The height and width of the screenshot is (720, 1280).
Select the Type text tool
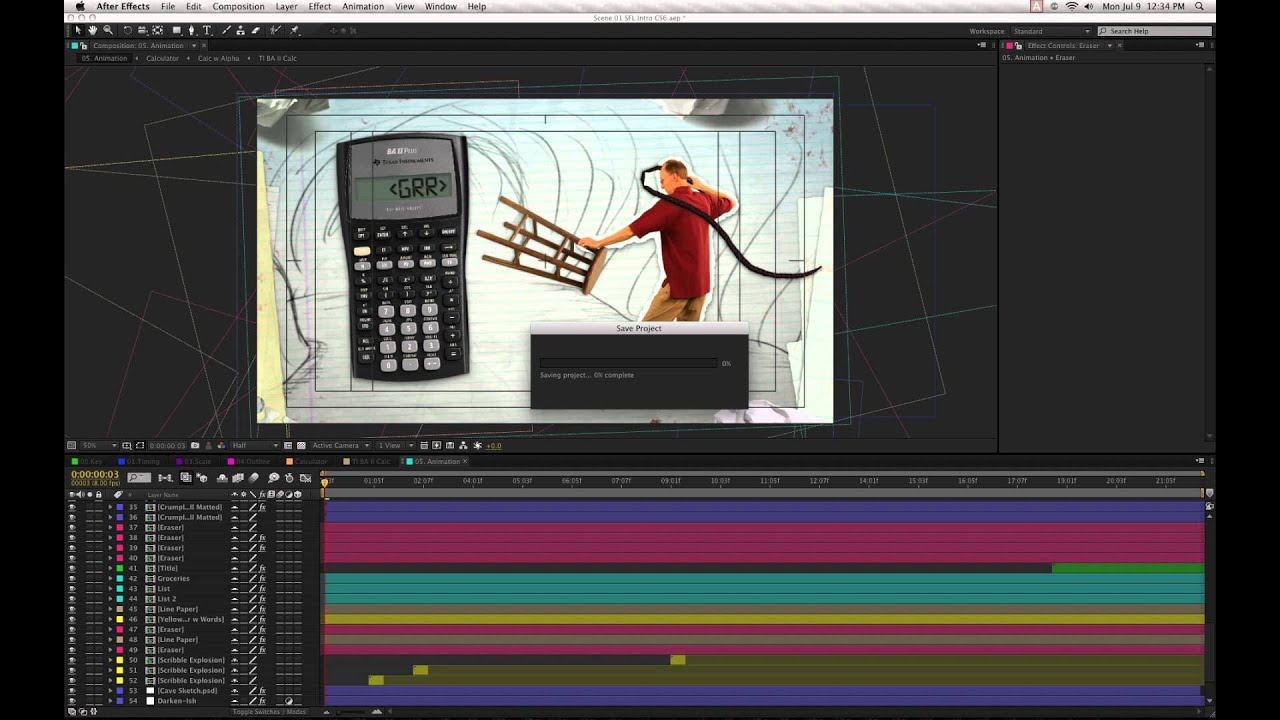(x=207, y=31)
